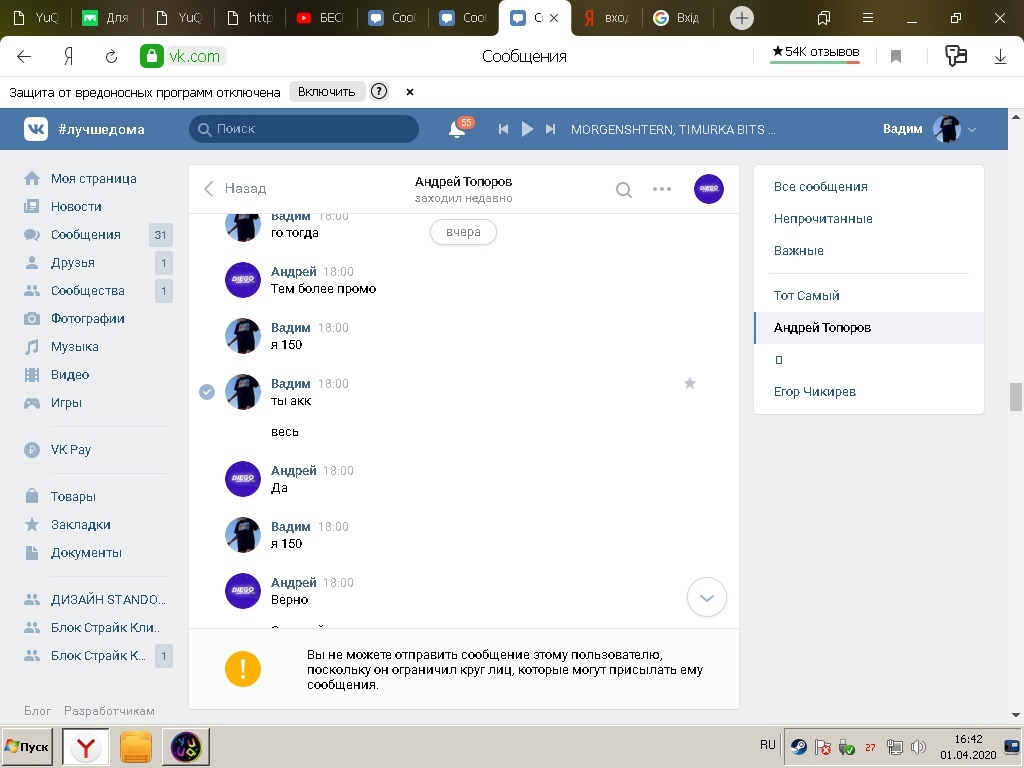Click the Поиск search field

304,129
